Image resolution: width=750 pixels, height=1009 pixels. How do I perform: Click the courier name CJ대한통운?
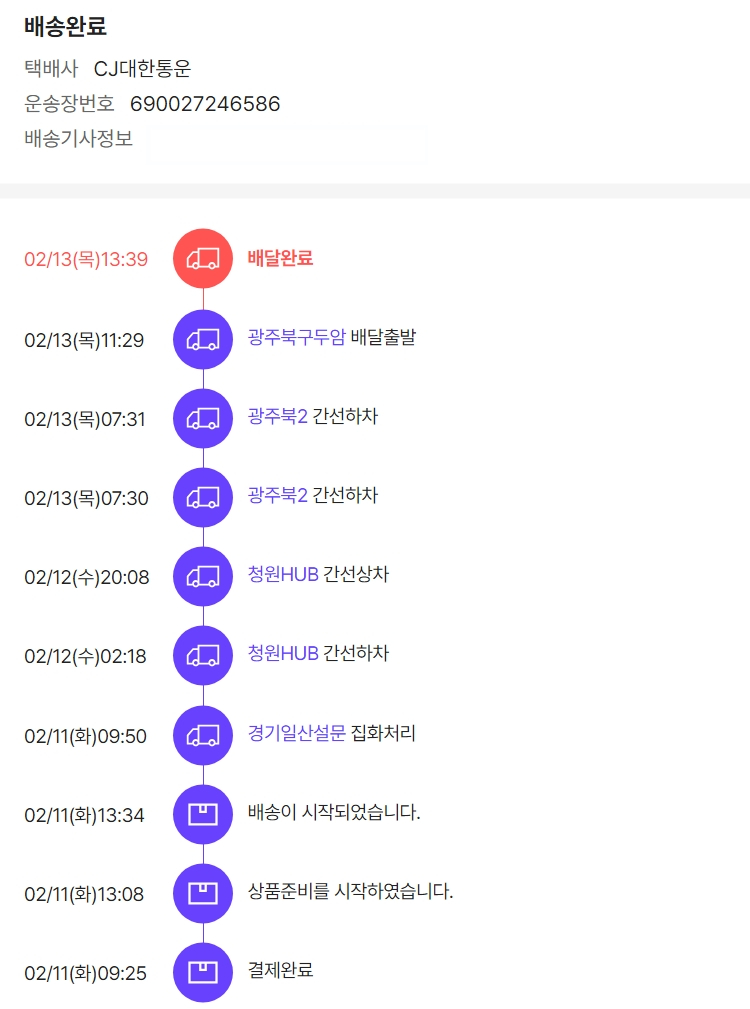click(142, 69)
